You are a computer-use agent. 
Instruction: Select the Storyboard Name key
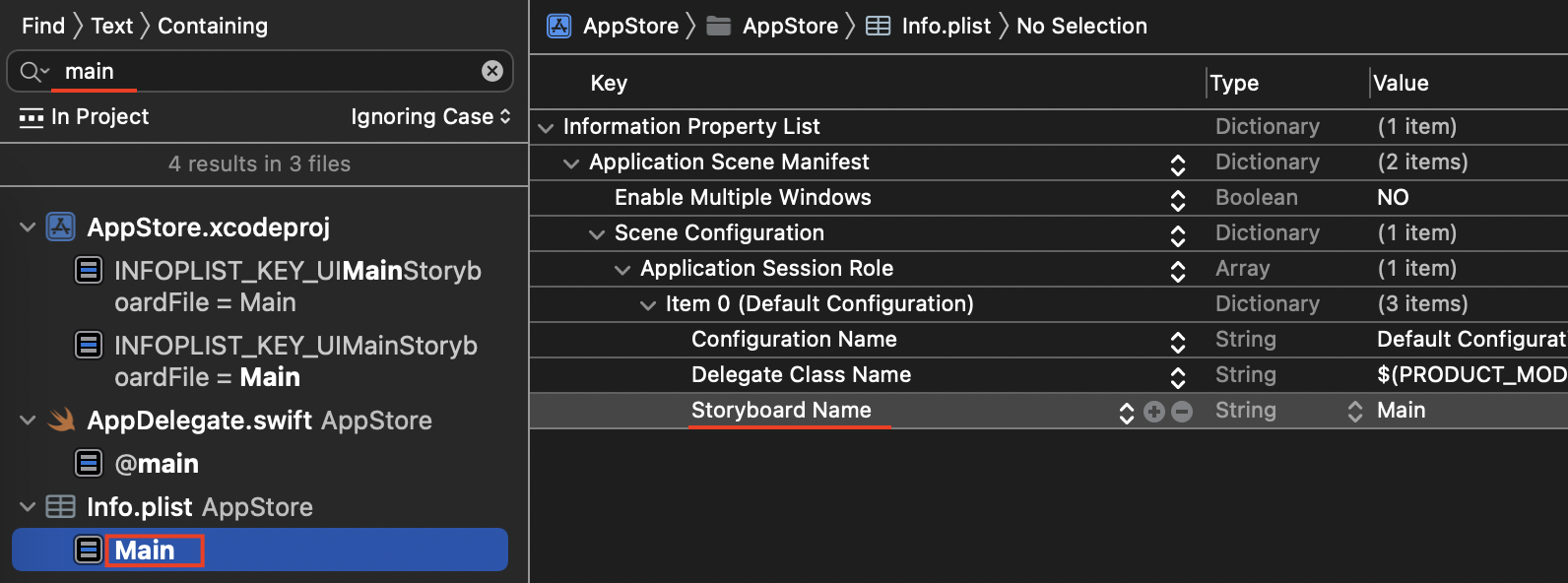[x=781, y=410]
